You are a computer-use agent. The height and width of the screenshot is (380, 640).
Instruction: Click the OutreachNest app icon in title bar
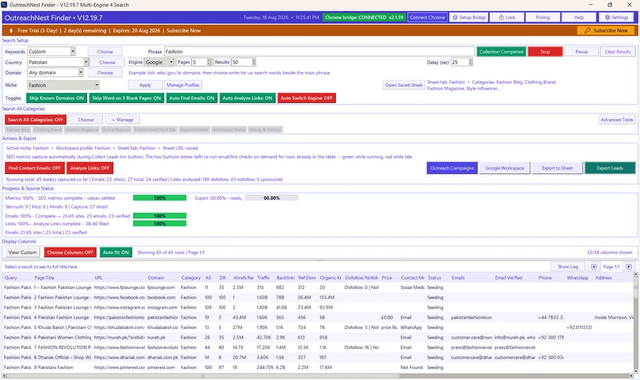pos(4,4)
